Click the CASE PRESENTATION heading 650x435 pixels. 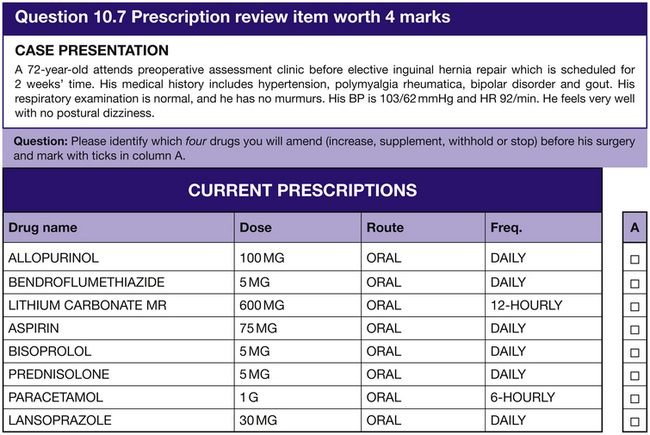pos(93,50)
